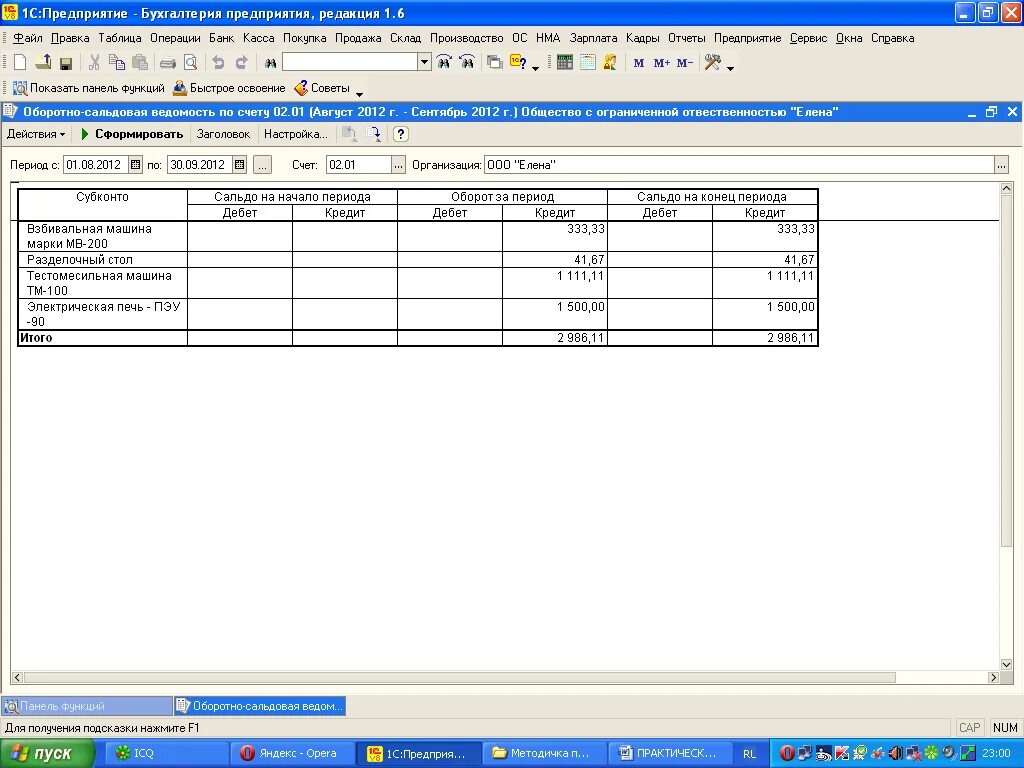Open the Банк menu
The width and height of the screenshot is (1024, 768).
[221, 38]
